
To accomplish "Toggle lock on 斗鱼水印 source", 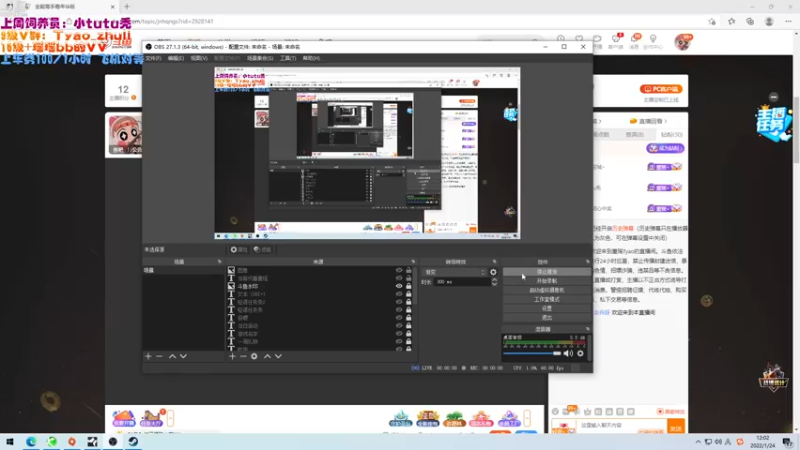I will 408,286.
